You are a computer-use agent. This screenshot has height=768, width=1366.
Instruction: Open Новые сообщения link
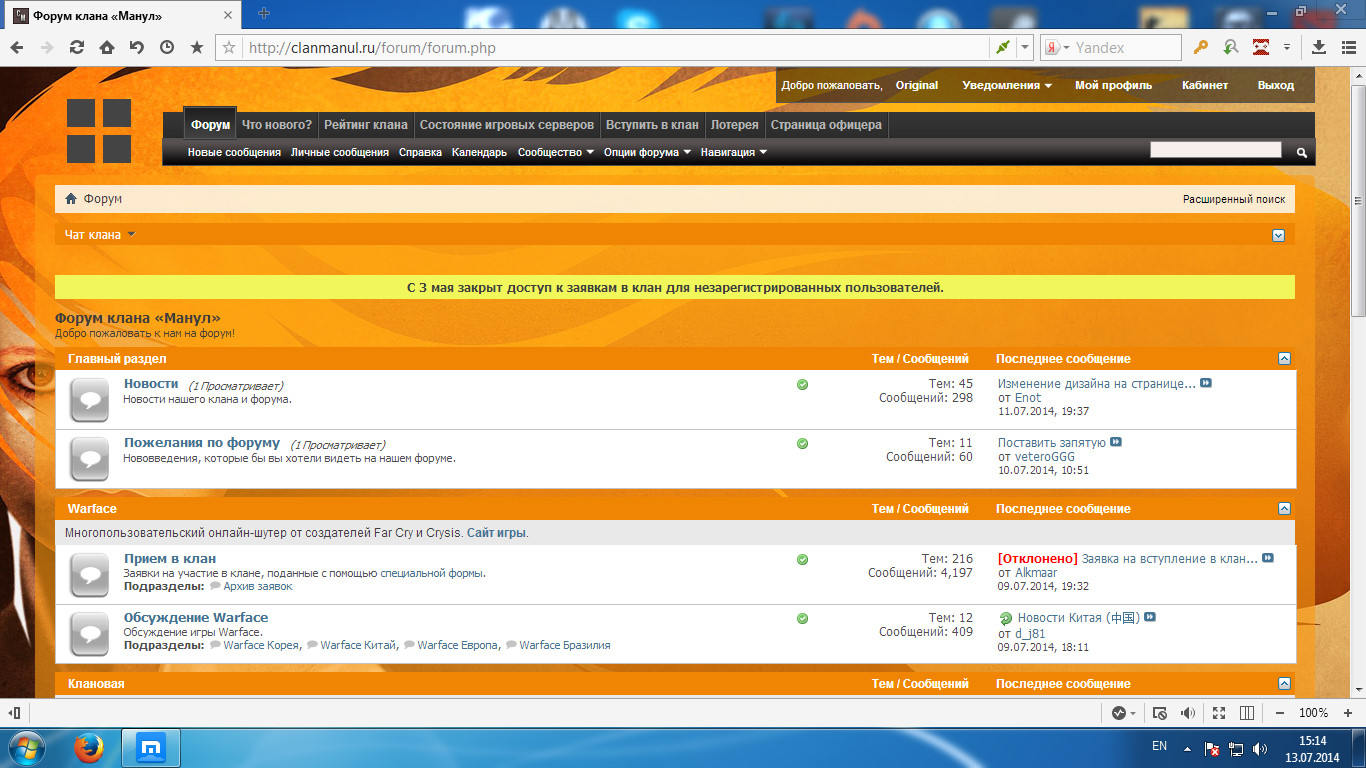[234, 152]
